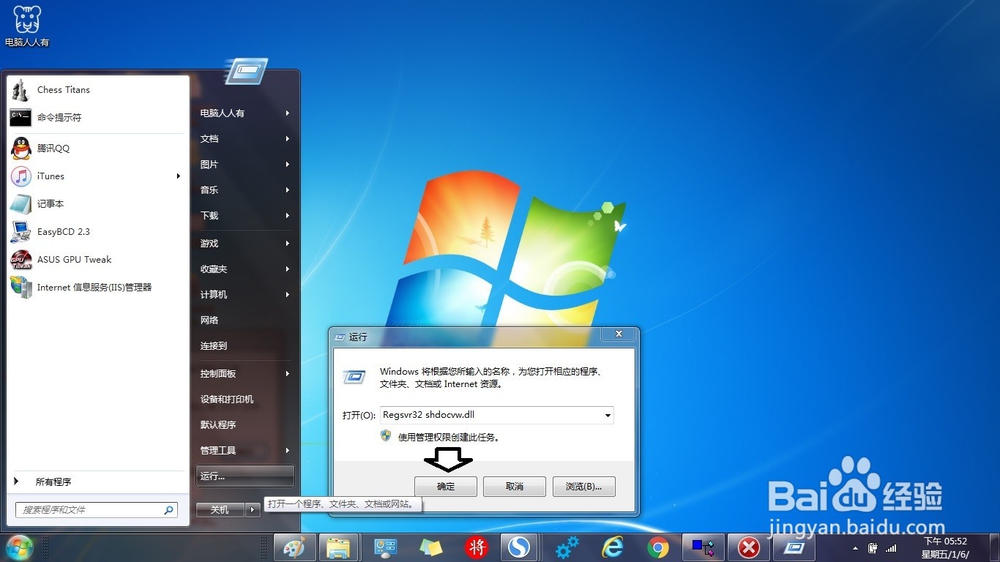Click the blue gears taskbar icon

566,548
